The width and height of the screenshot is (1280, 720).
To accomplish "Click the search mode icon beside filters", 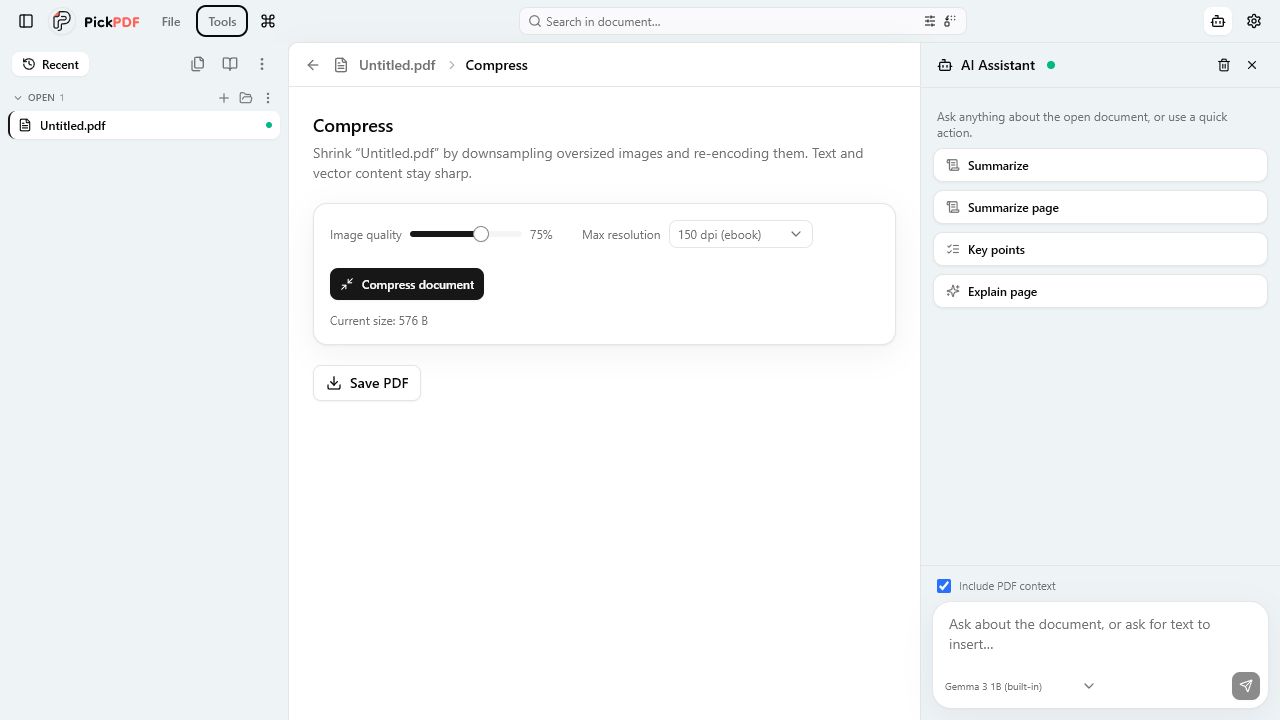I will [x=950, y=21].
